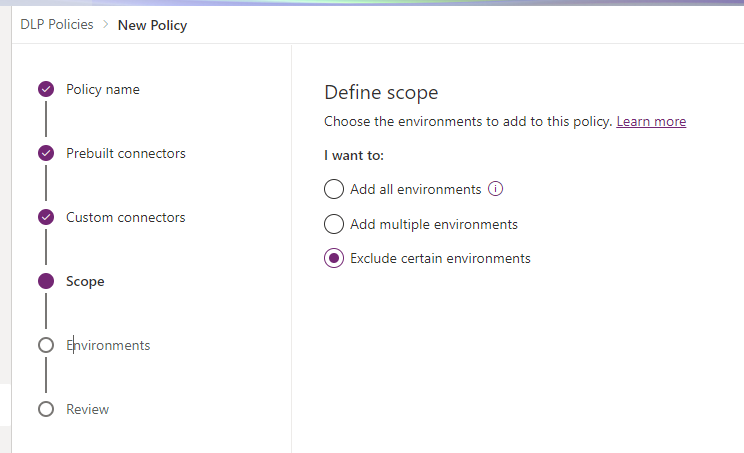Click the empty Review step circle
This screenshot has height=453, width=744.
pyautogui.click(x=45, y=409)
